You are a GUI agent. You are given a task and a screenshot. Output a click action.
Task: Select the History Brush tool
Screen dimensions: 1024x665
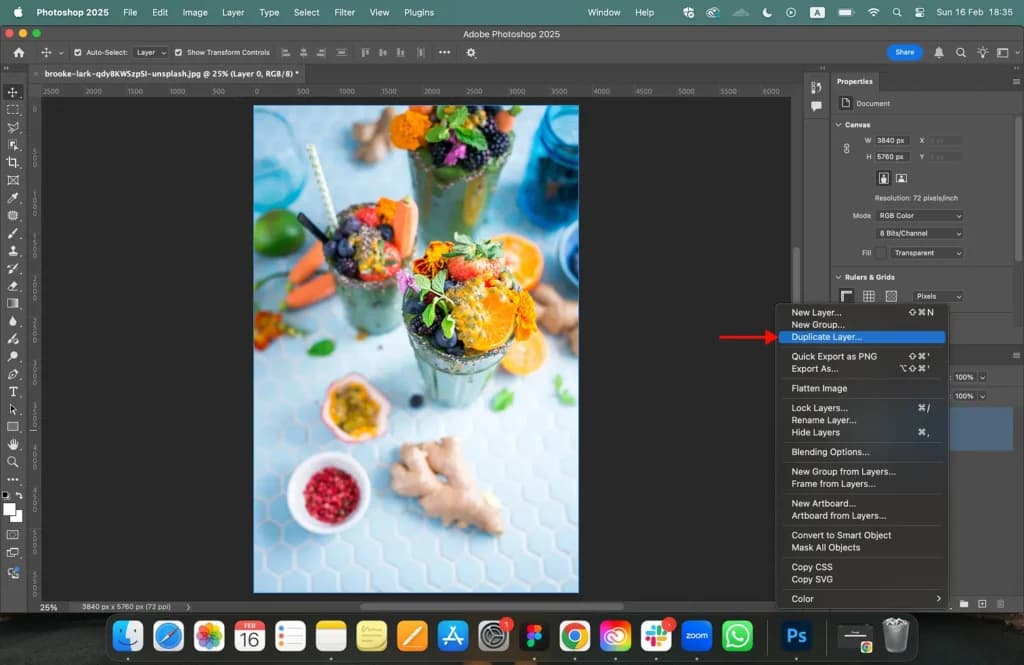pyautogui.click(x=13, y=268)
